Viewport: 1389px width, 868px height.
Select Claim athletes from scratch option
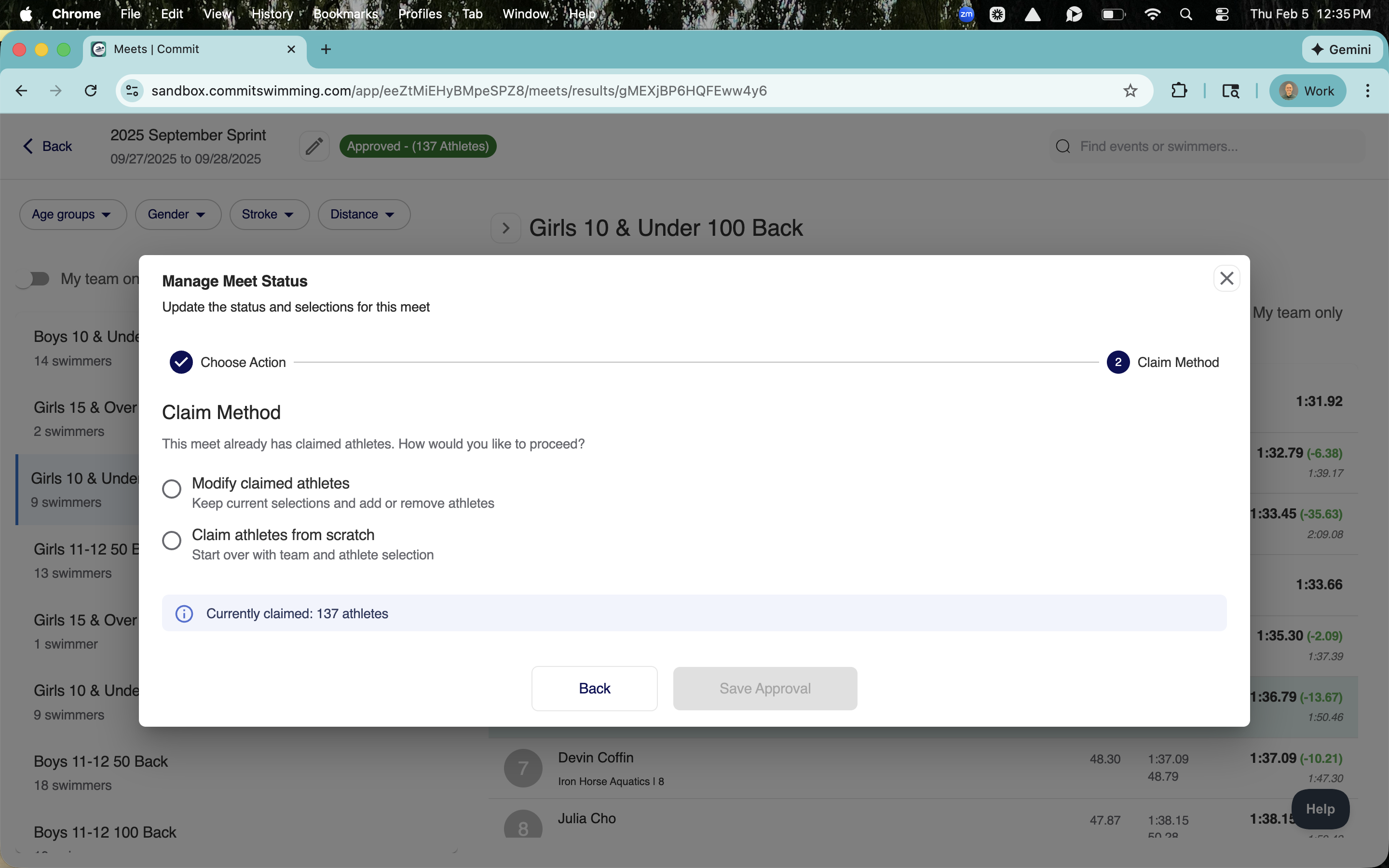coord(172,540)
